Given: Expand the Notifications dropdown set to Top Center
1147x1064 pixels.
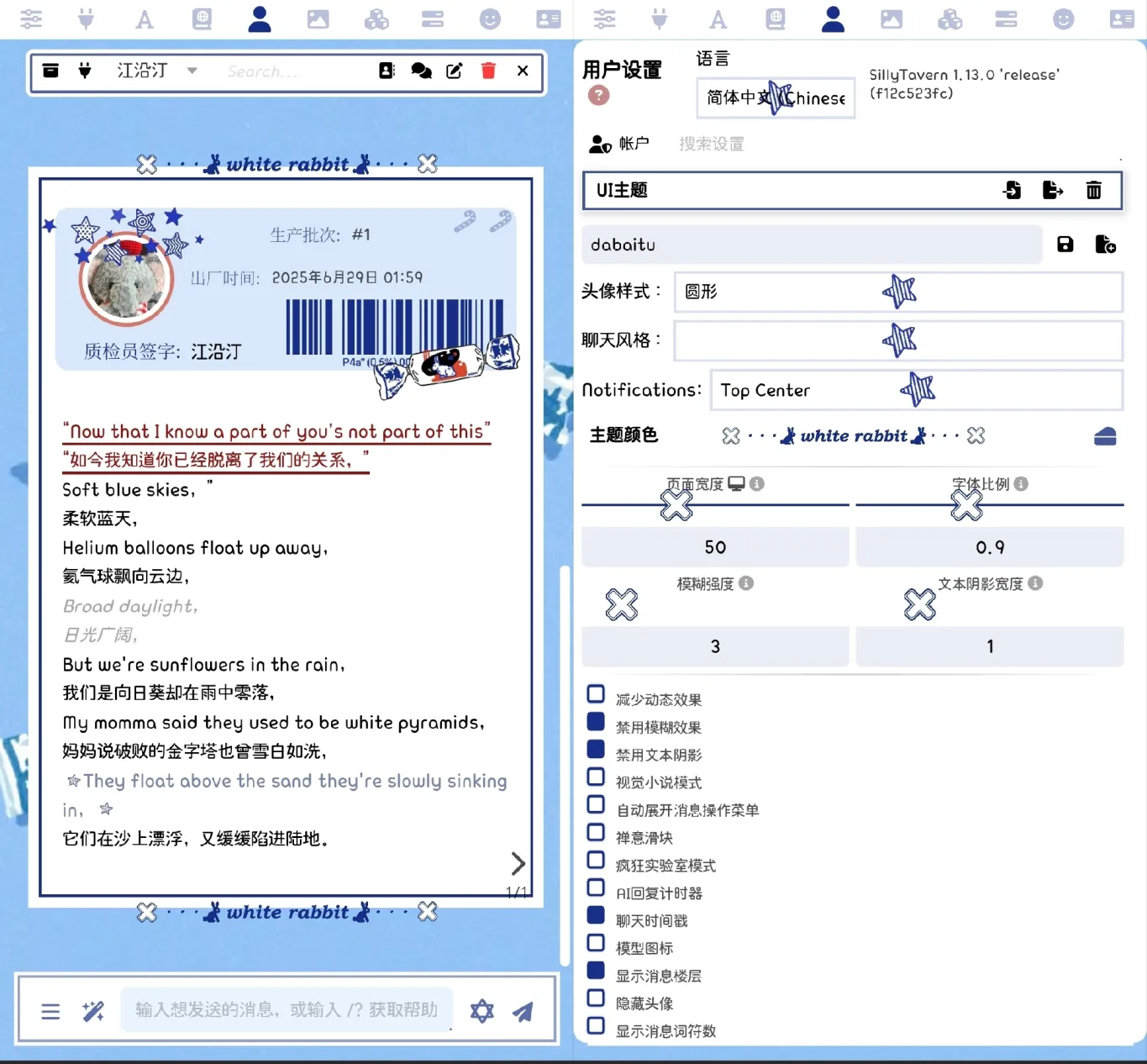Looking at the screenshot, I should 916,390.
